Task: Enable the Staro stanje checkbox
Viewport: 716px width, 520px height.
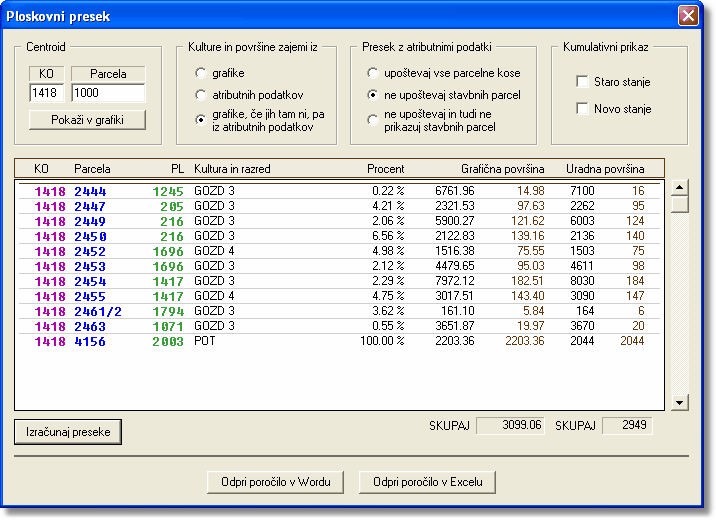Action: 583,82
